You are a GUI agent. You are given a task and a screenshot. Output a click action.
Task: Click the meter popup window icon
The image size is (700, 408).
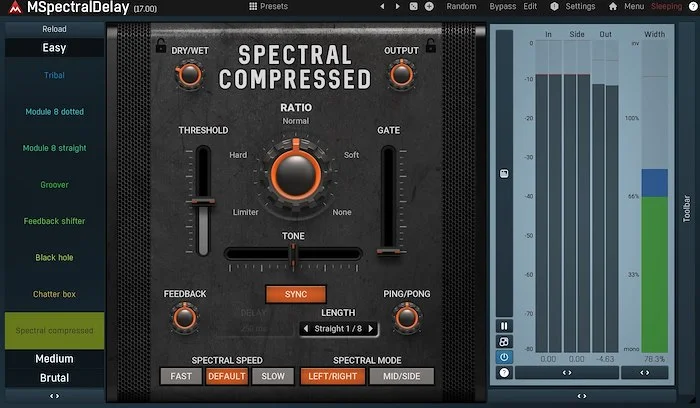(504, 174)
